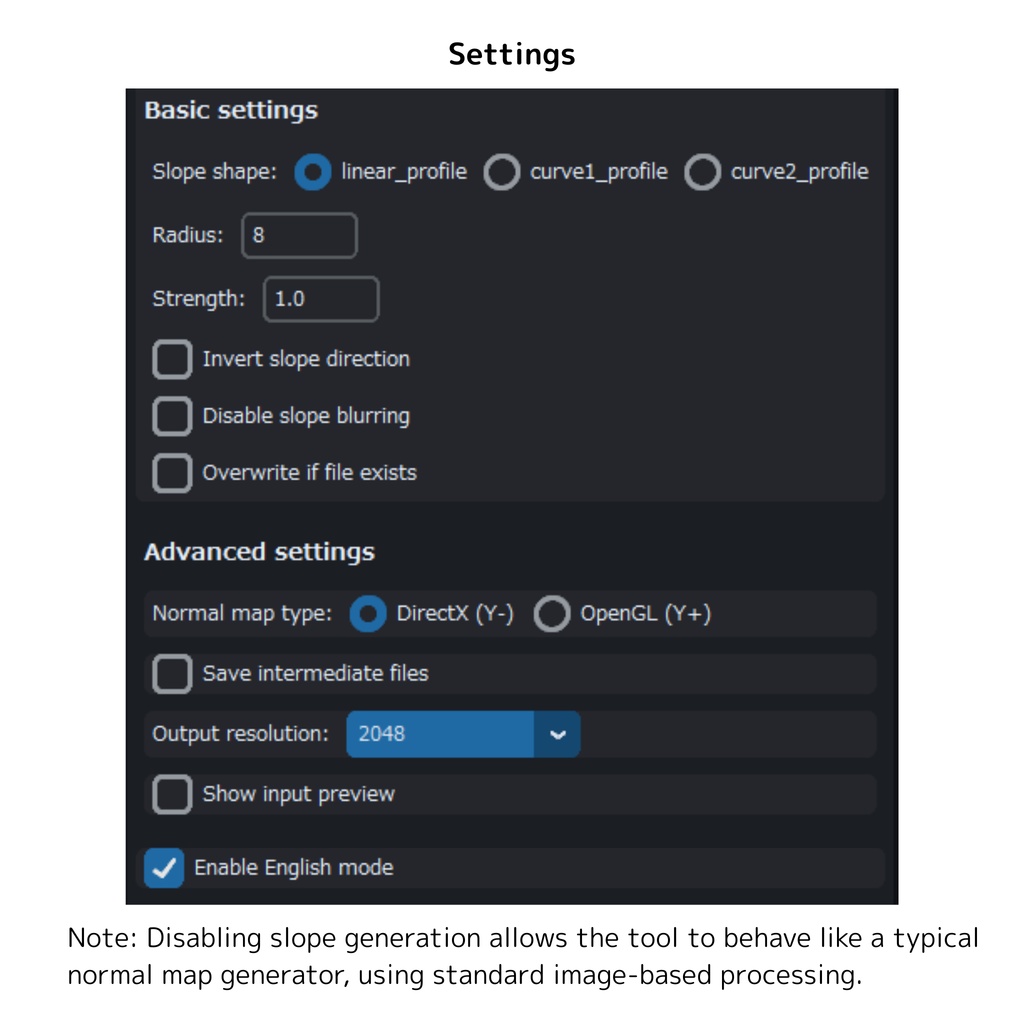Select the linear_profile slope shape
Image resolution: width=1024 pixels, height=1024 pixels.
tap(312, 172)
